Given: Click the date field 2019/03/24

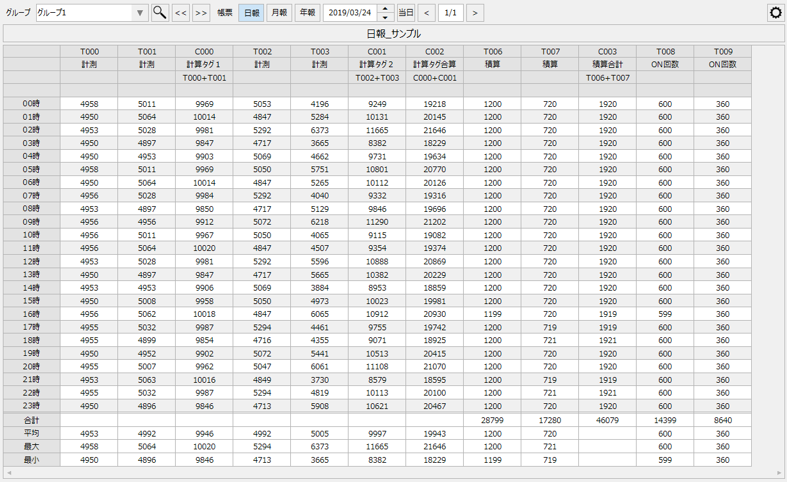Looking at the screenshot, I should [350, 13].
